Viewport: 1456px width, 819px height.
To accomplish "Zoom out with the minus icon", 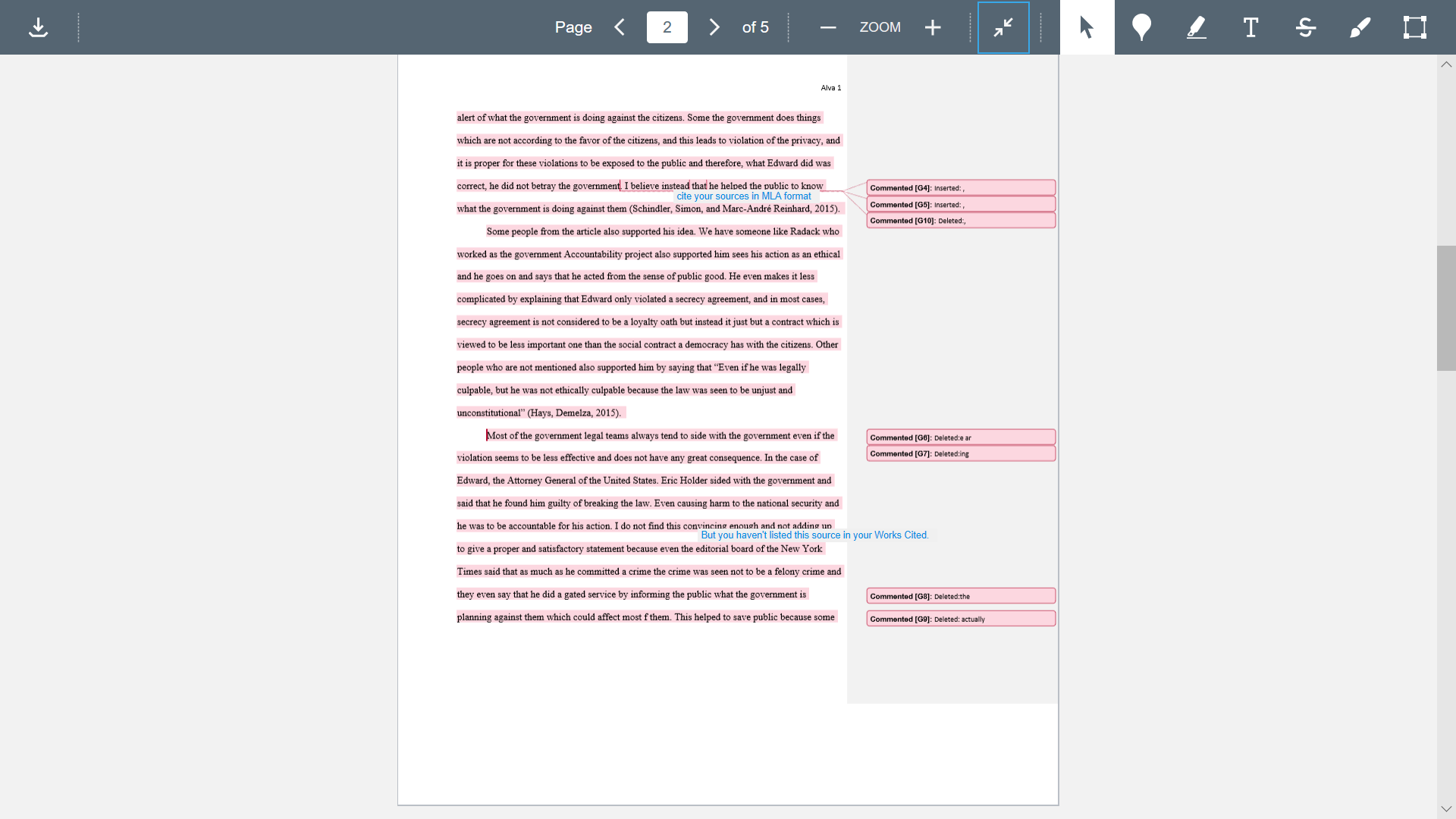I will pyautogui.click(x=828, y=27).
